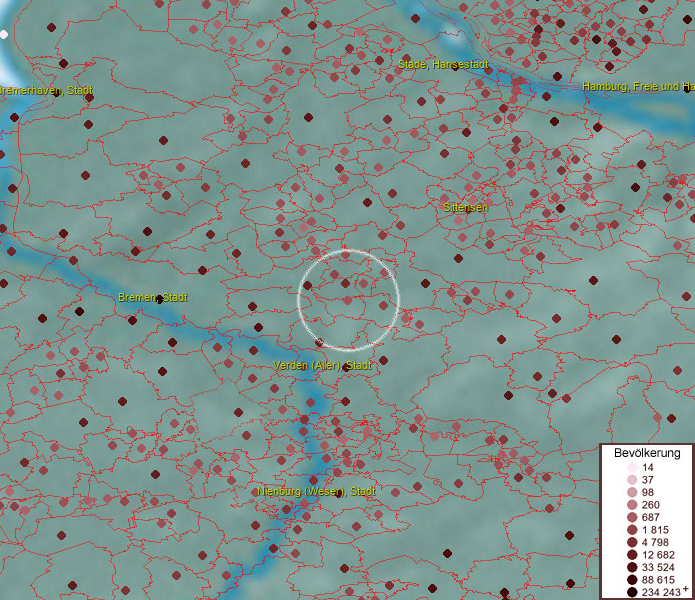Click the Nienburg (Weser), Stadt label
The image size is (695, 600).
(x=316, y=491)
